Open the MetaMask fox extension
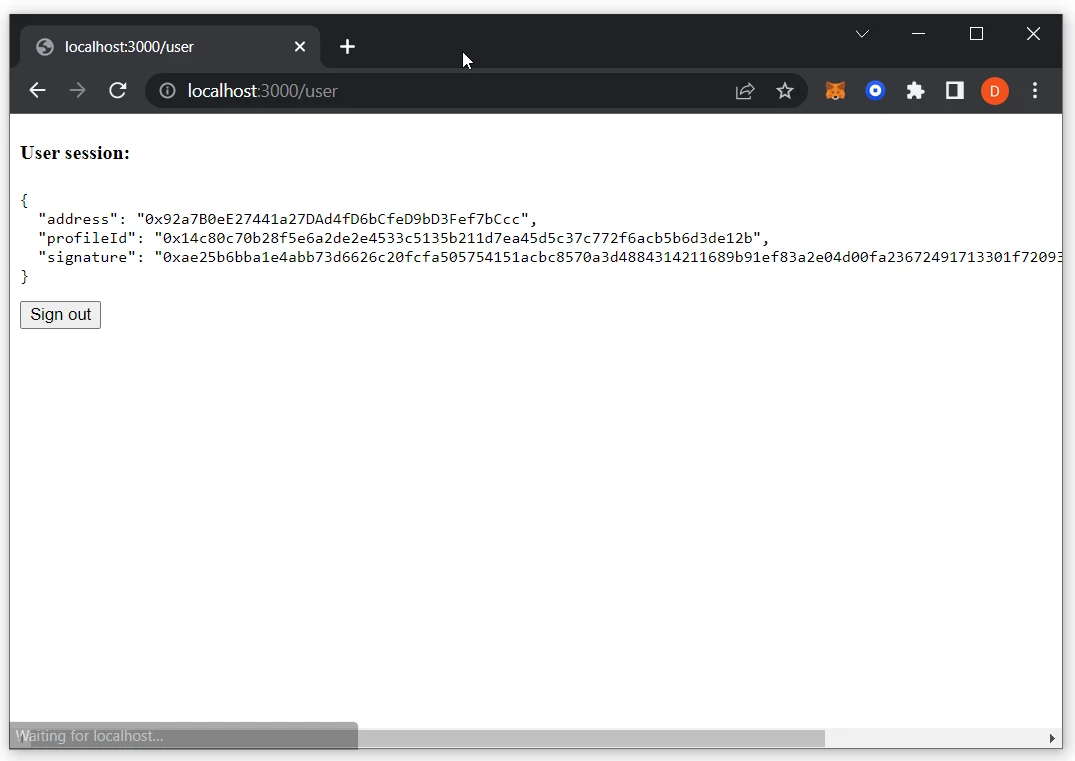The width and height of the screenshot is (1075, 761). [x=835, y=91]
